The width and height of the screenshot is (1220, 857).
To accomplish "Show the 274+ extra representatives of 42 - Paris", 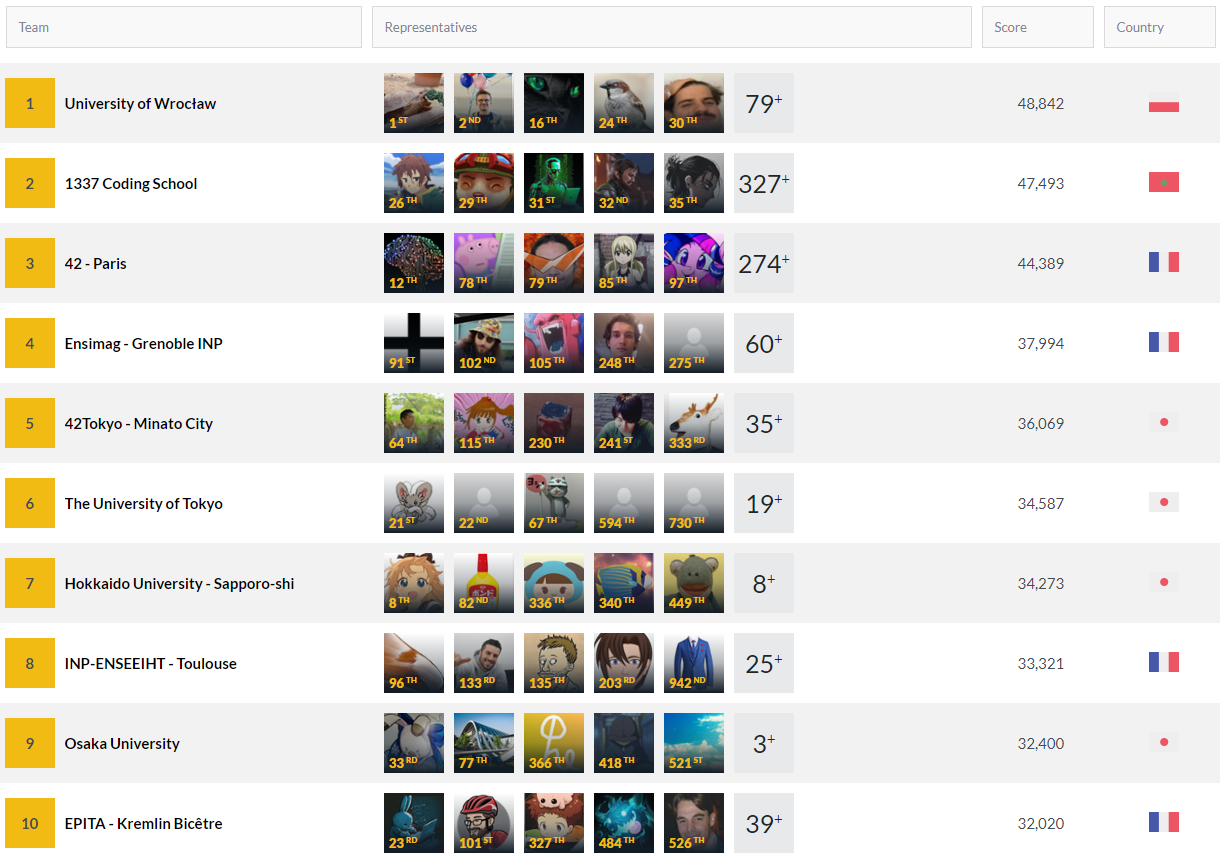I will coord(764,263).
